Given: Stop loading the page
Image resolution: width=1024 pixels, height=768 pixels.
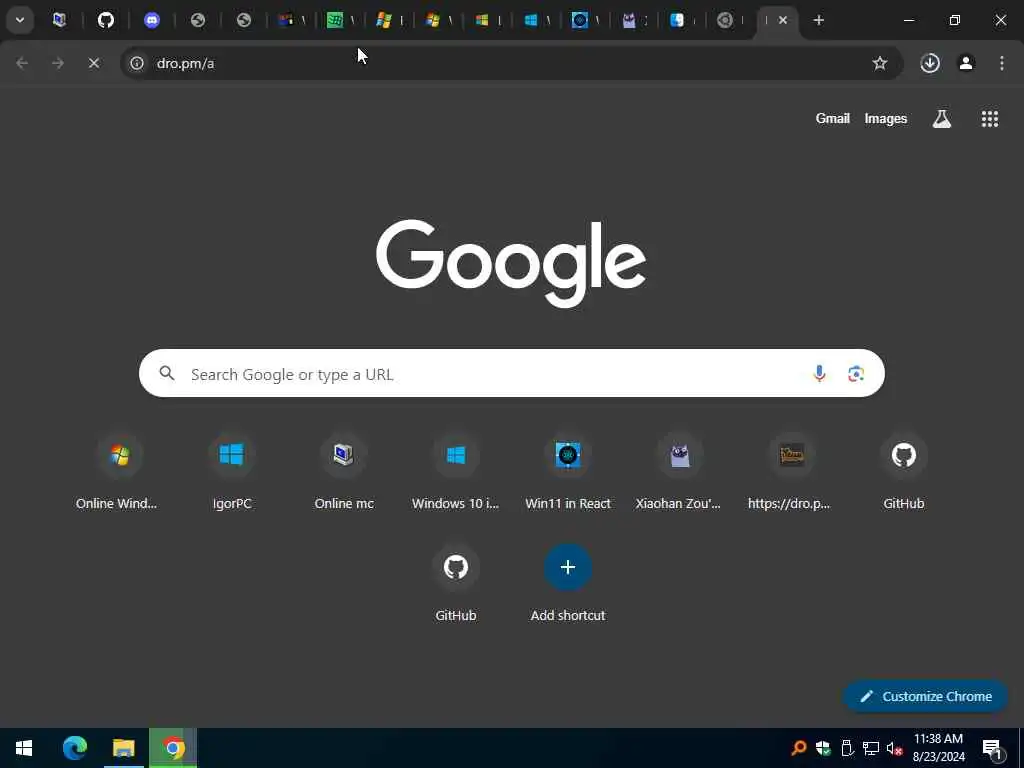Looking at the screenshot, I should (x=94, y=63).
